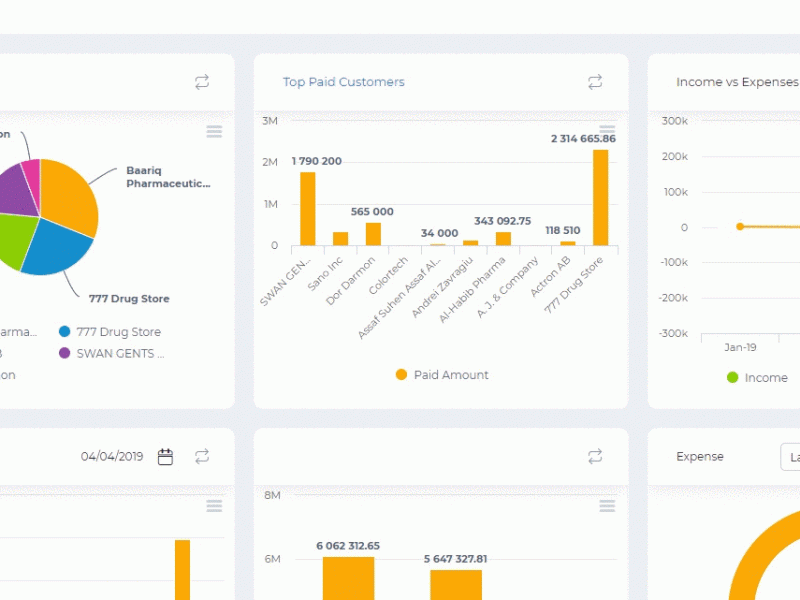800x600 pixels.
Task: Click refresh icon beside the calendar icon
Action: pyautogui.click(x=202, y=456)
